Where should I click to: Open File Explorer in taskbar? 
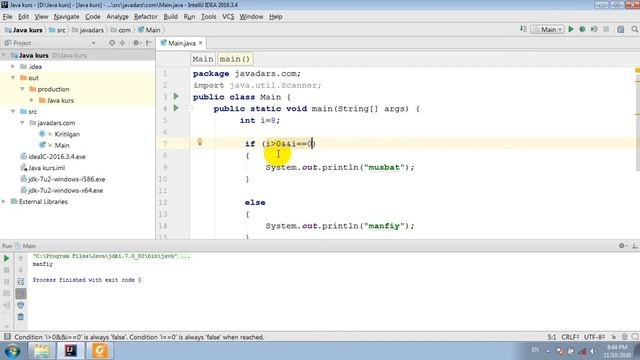coord(42,351)
